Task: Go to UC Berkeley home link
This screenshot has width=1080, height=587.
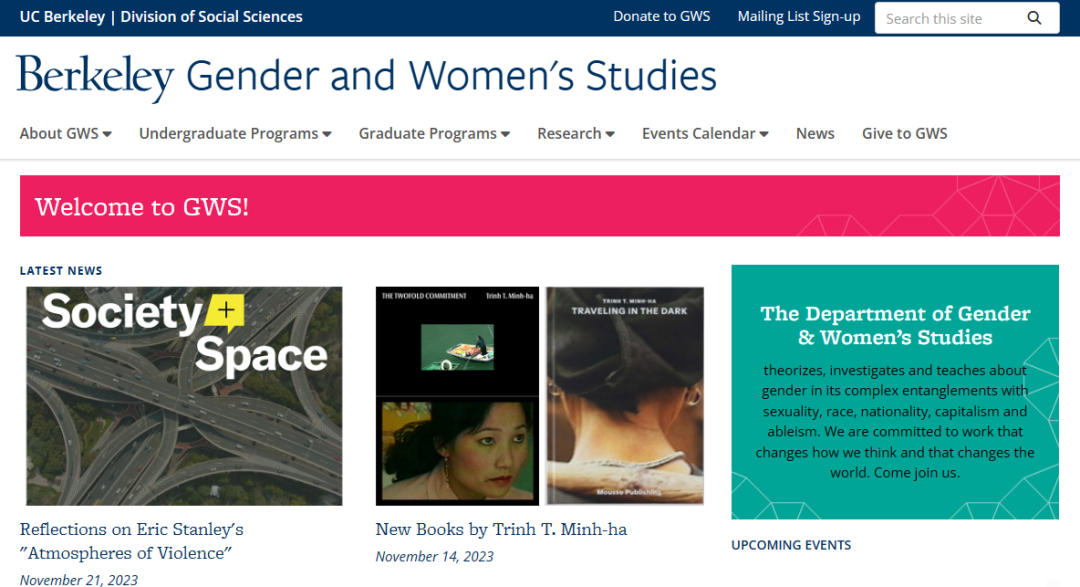Action: coord(62,17)
